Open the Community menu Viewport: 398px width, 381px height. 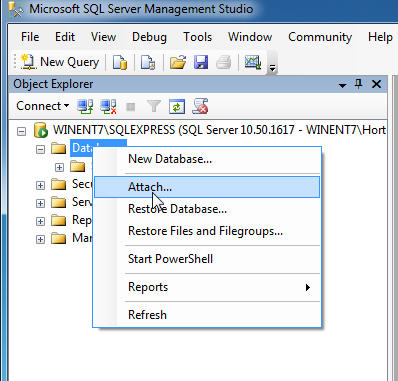point(320,37)
